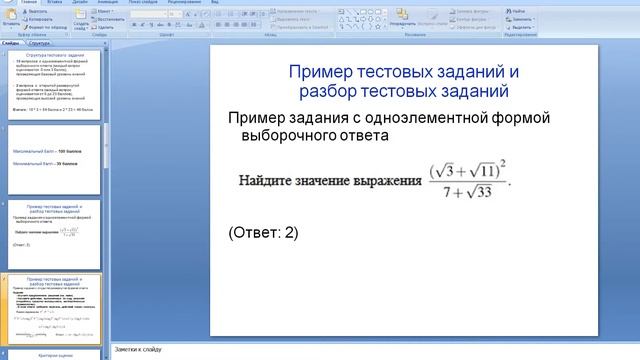Image resolution: width=640 pixels, height=360 pixels.
Task: Insert a text box from the shapes gallery
Action: 341,11
